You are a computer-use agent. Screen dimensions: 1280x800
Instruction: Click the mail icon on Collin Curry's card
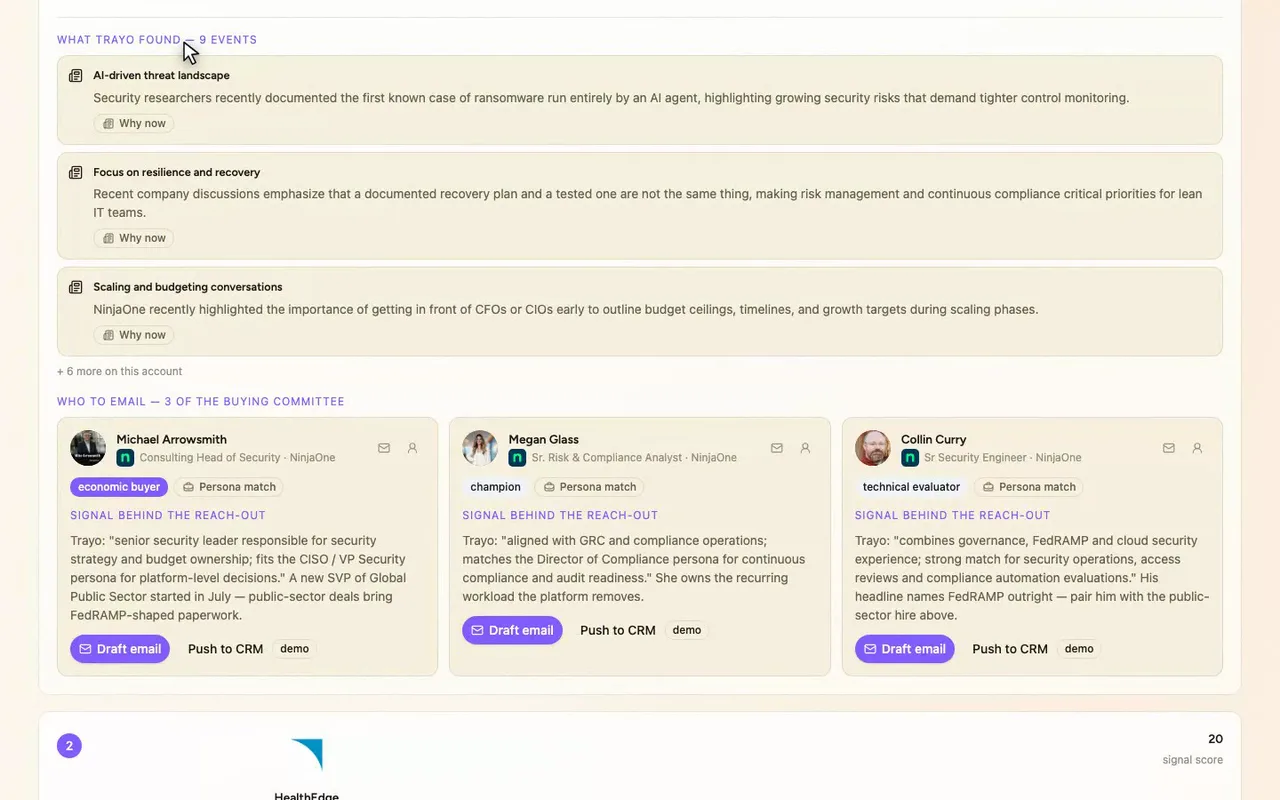[1169, 448]
